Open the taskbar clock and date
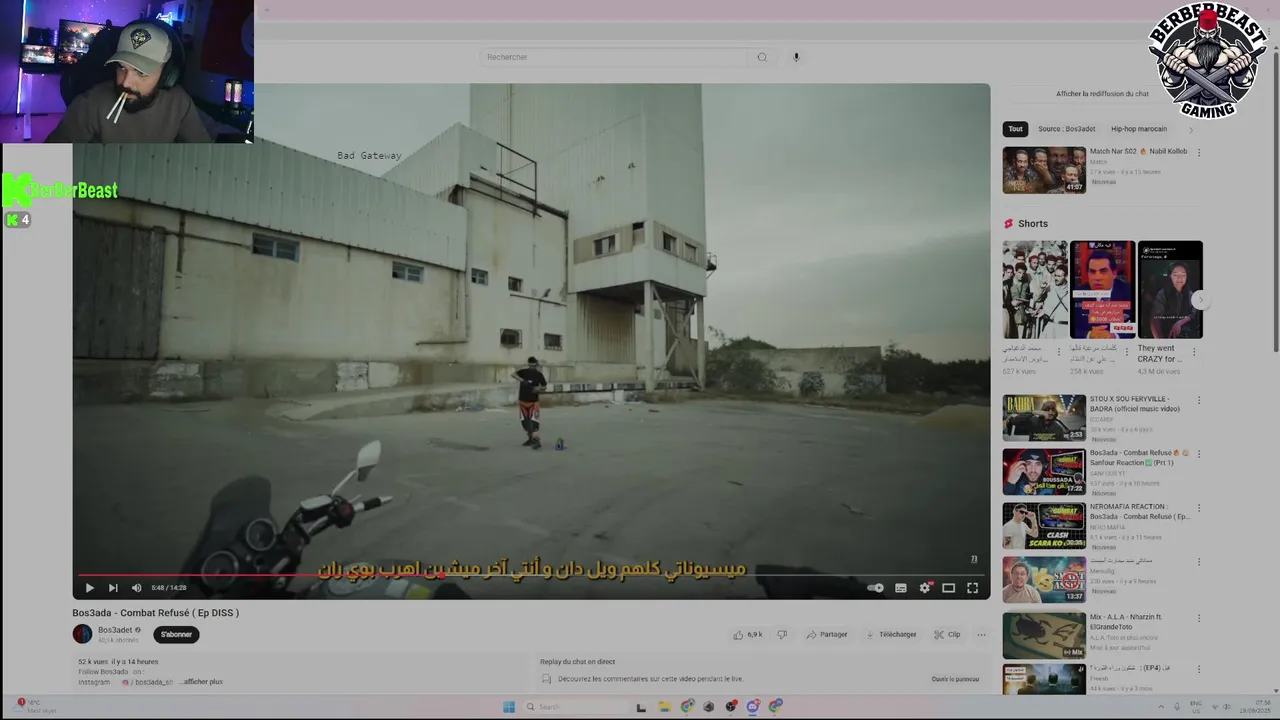Screen dimensions: 1280x720 (1254, 707)
